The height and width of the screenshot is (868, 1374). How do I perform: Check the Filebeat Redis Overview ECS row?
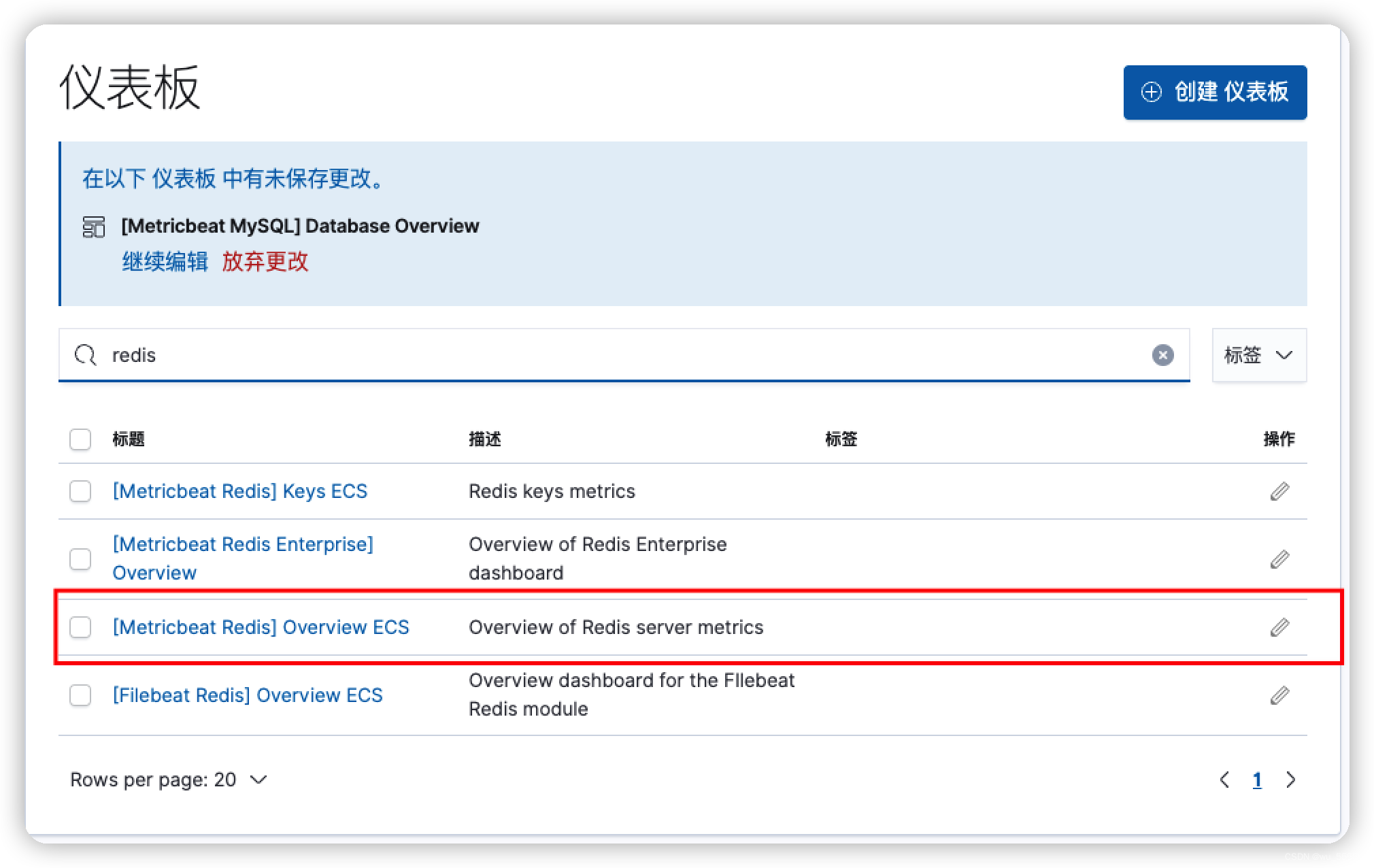(x=80, y=695)
